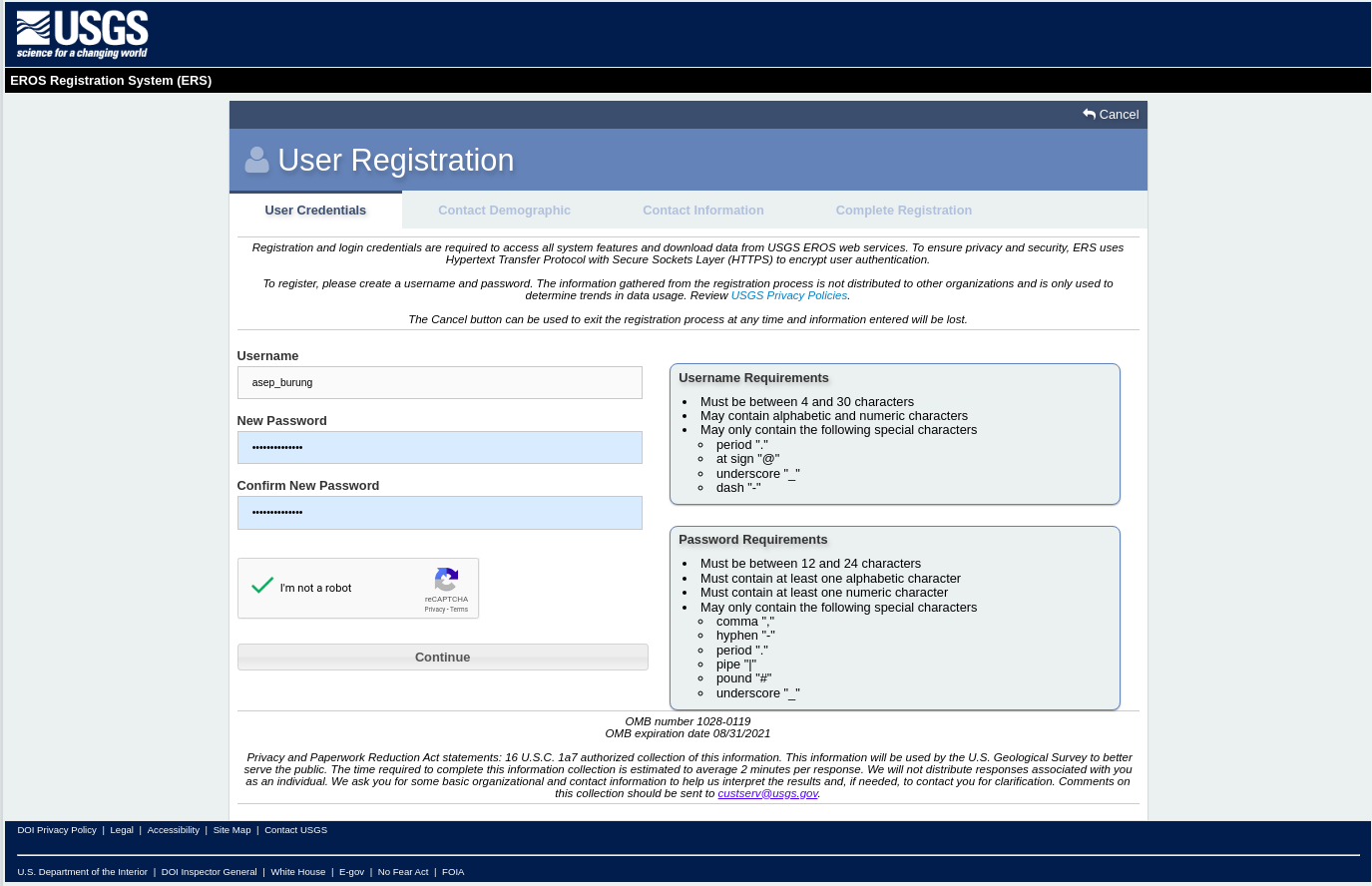Open the FOIA footer link
The image size is (1372, 886).
453,872
